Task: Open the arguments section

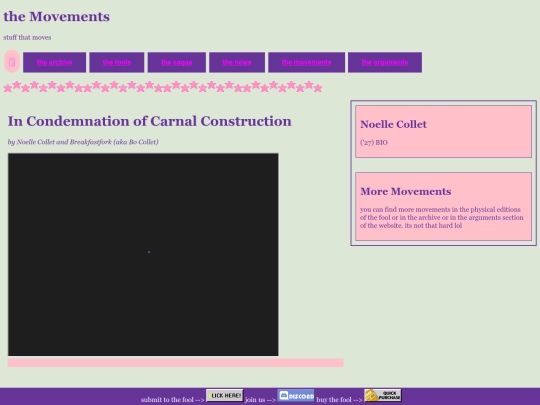Action: (x=385, y=62)
